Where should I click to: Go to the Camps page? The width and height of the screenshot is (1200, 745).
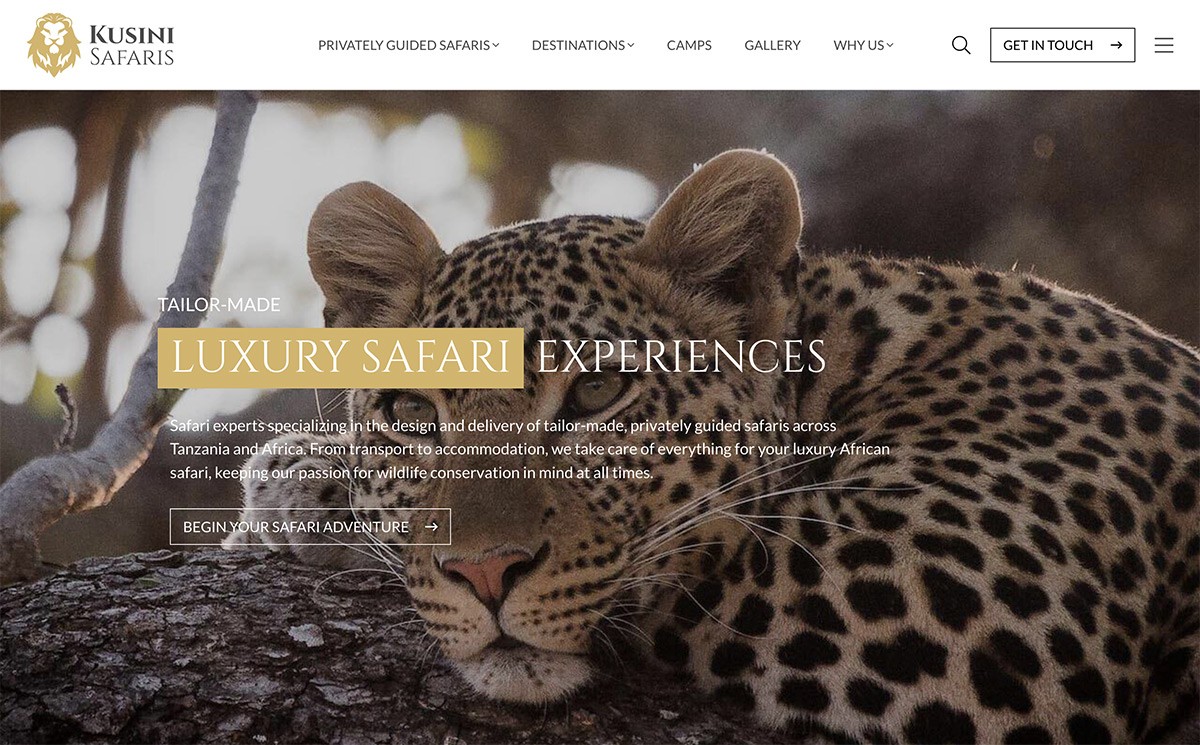tap(689, 45)
